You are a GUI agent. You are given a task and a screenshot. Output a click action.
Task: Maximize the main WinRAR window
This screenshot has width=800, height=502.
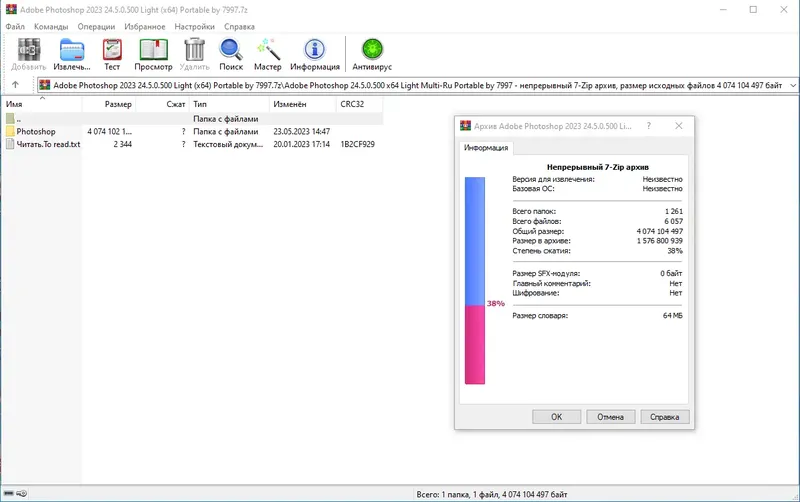753,9
